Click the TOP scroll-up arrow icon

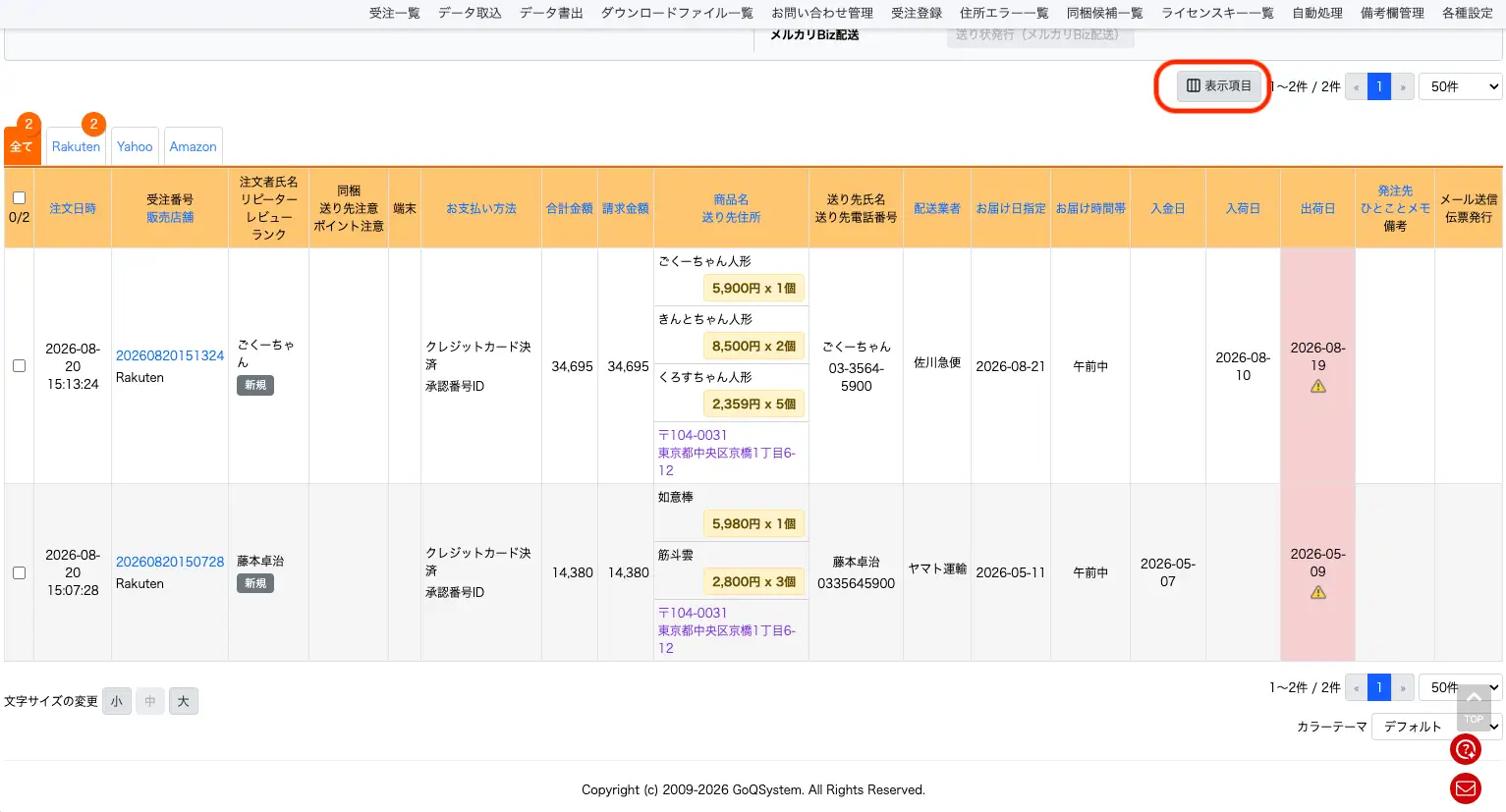pyautogui.click(x=1474, y=705)
